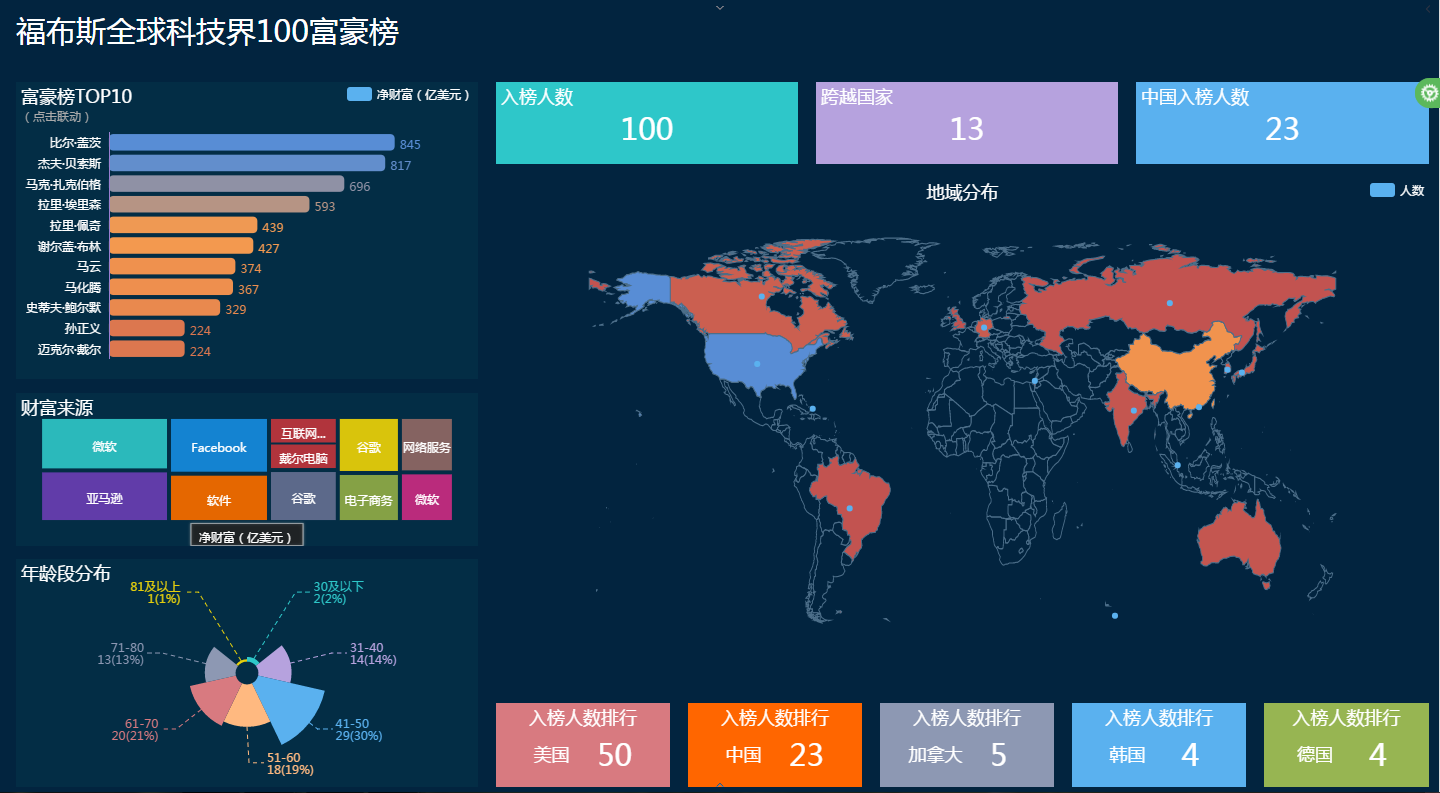This screenshot has height=793, width=1440.
Task: Click the 马克·扎克伯格 bar valued 696
Action: click(x=227, y=184)
